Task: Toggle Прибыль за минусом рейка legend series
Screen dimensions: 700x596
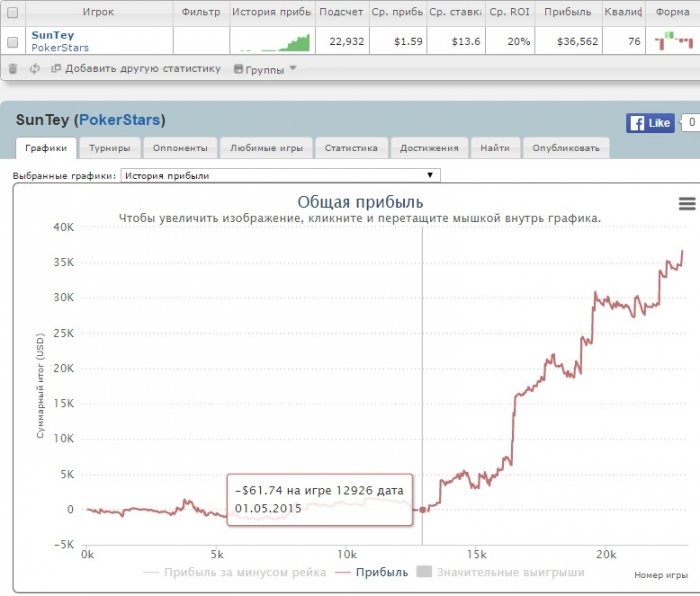Action: (x=235, y=572)
